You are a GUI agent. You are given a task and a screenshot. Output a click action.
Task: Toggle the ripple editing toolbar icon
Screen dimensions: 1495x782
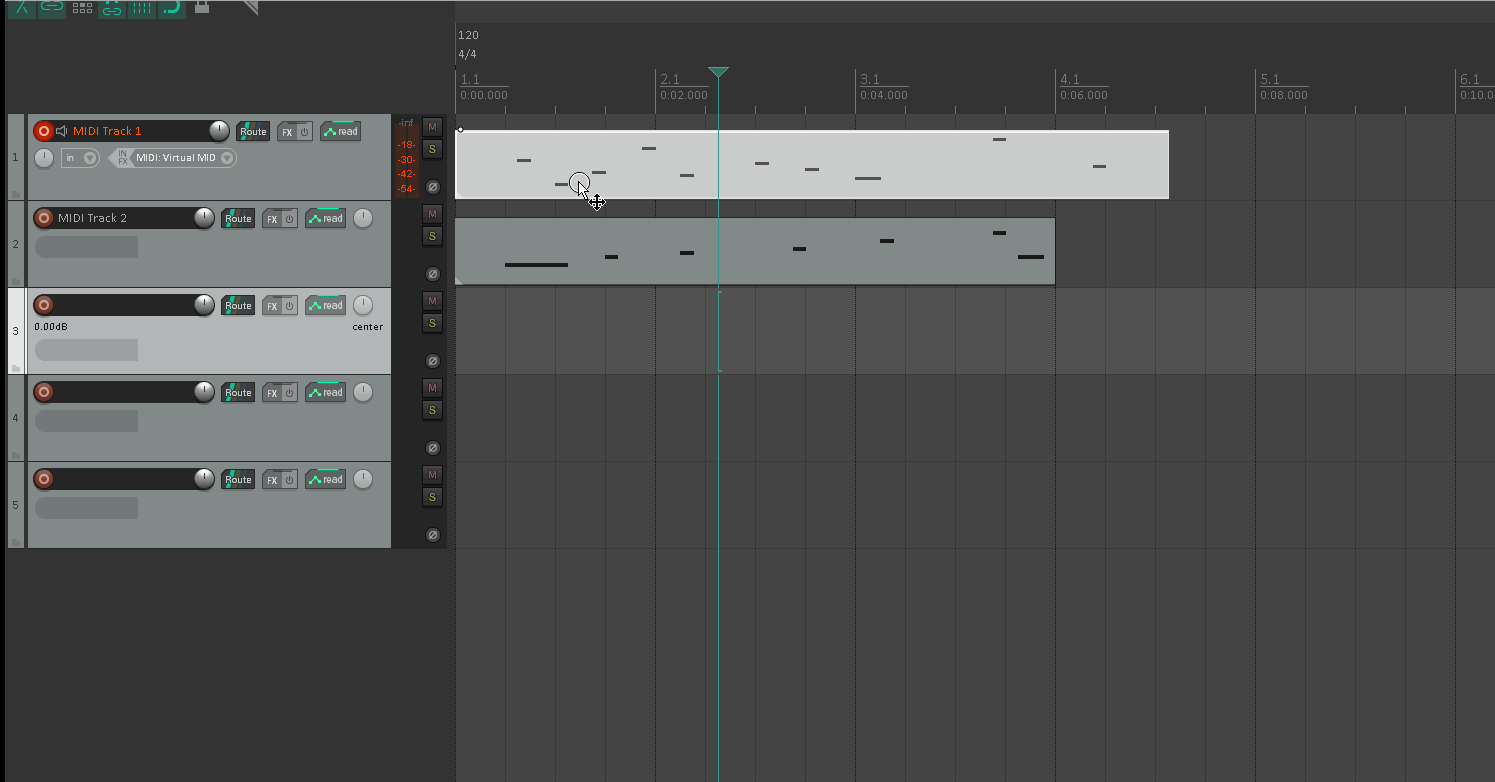tap(82, 7)
